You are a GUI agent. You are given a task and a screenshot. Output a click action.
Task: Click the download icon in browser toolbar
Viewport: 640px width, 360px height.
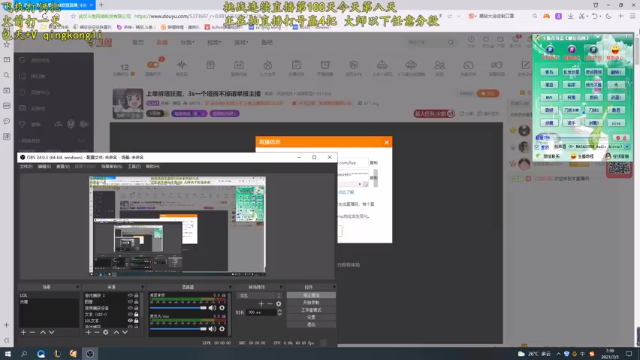click(571, 16)
